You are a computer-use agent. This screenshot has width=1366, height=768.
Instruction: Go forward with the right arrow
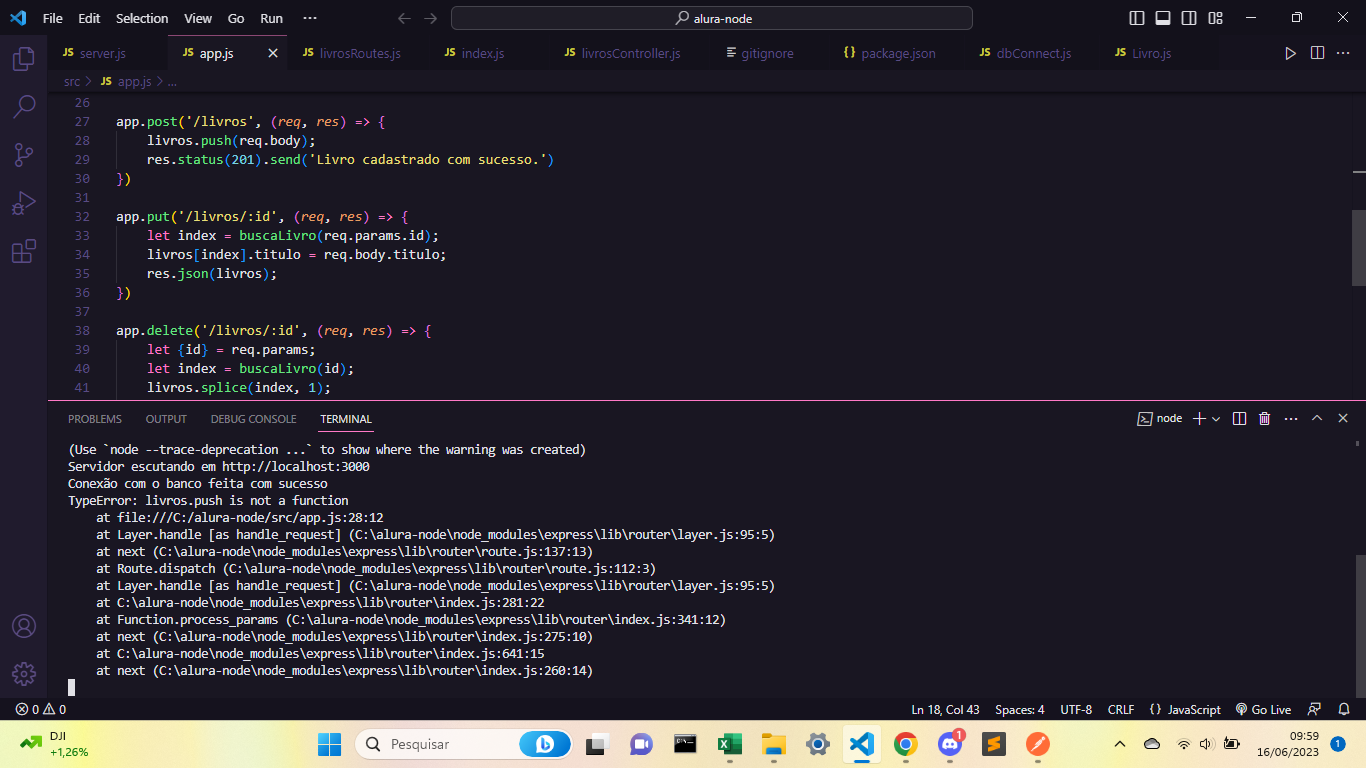[431, 18]
